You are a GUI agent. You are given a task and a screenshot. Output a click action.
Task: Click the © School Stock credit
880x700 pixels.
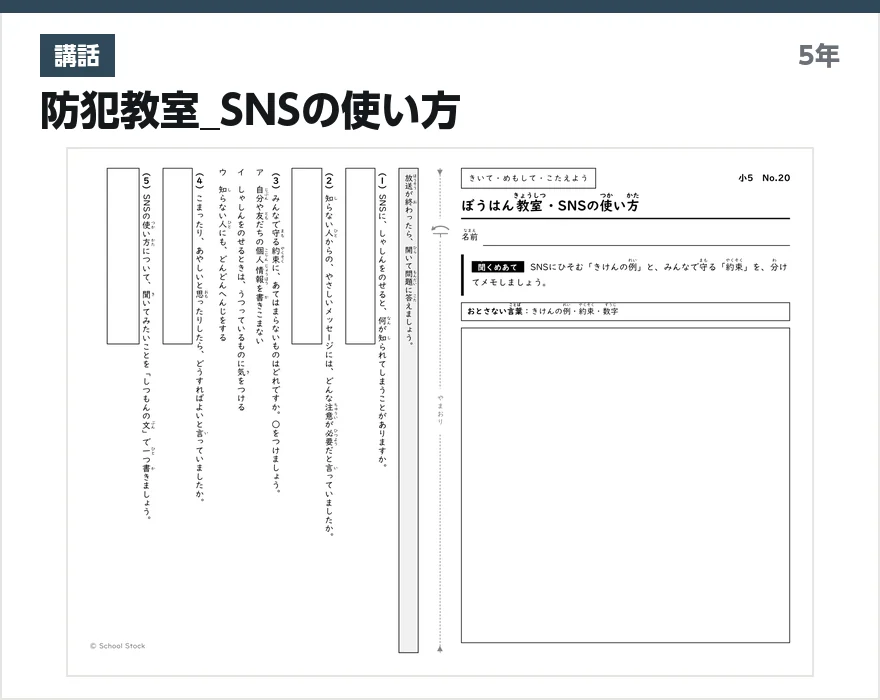[x=117, y=646]
